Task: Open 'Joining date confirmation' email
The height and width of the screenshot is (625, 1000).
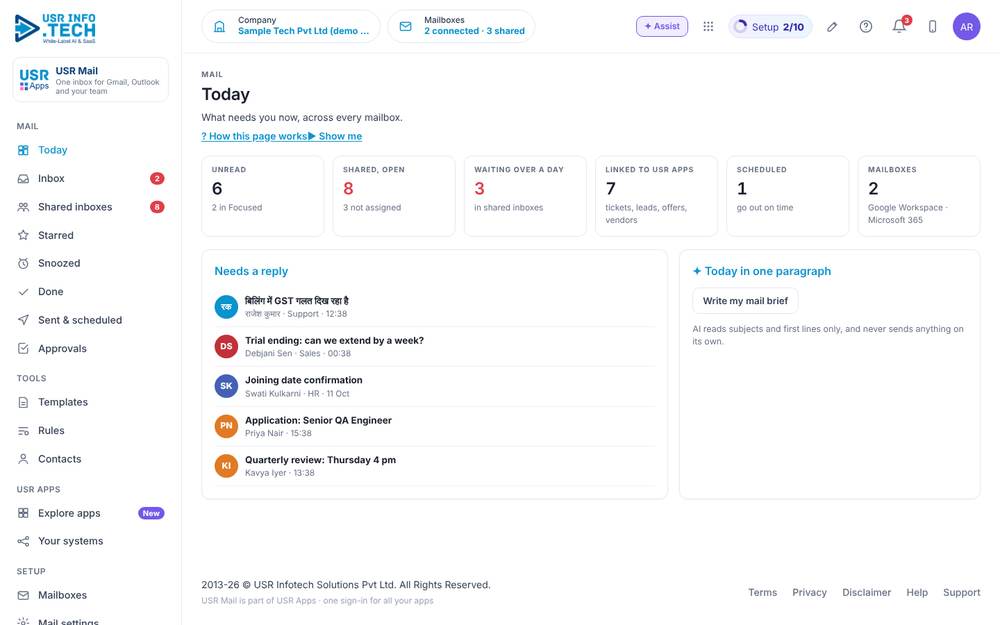Action: (435, 386)
